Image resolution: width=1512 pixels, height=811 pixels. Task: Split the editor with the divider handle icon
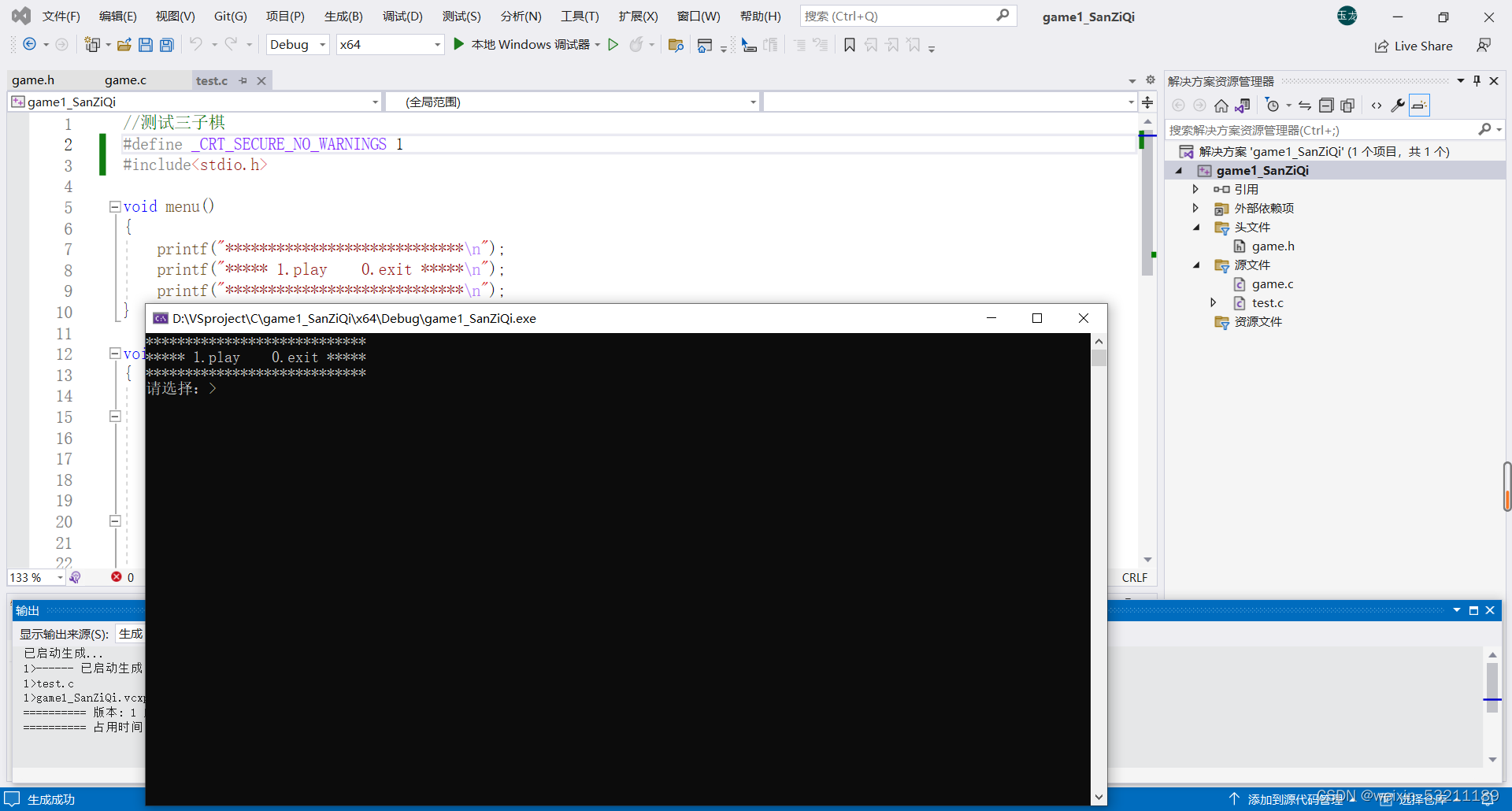click(1147, 102)
